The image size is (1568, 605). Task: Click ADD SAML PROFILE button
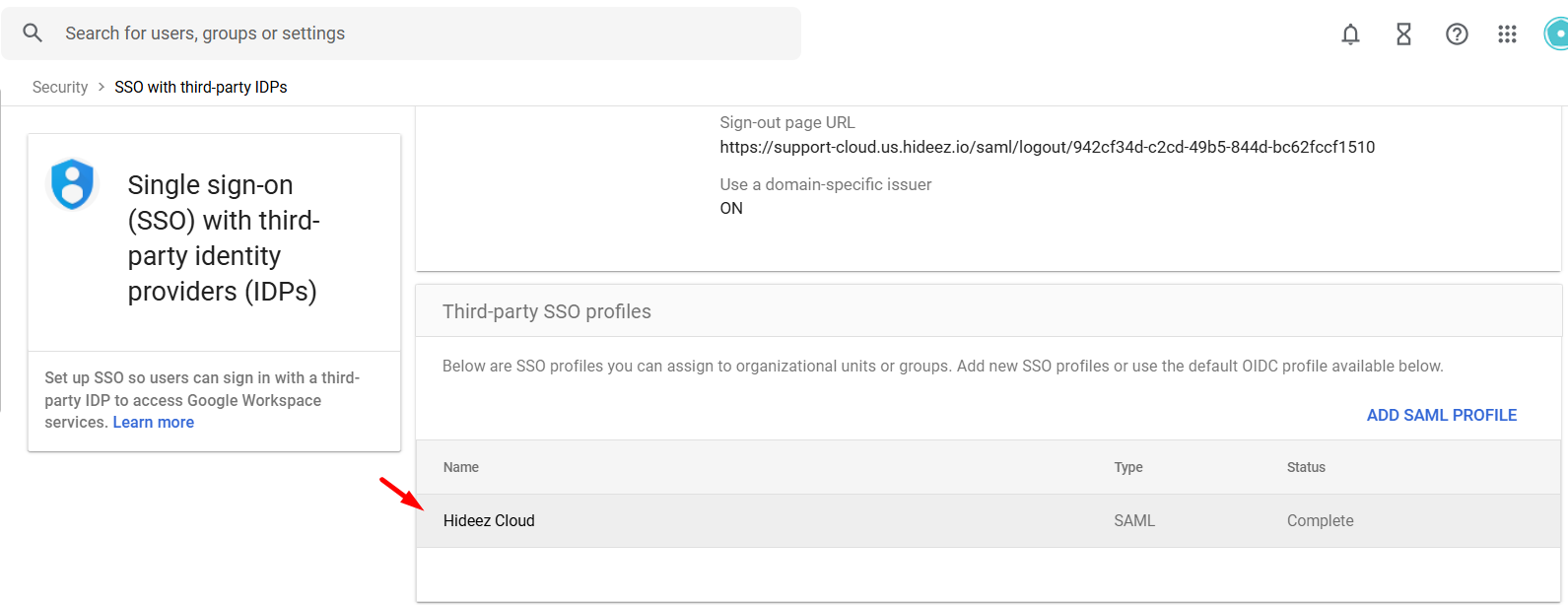[x=1441, y=415]
